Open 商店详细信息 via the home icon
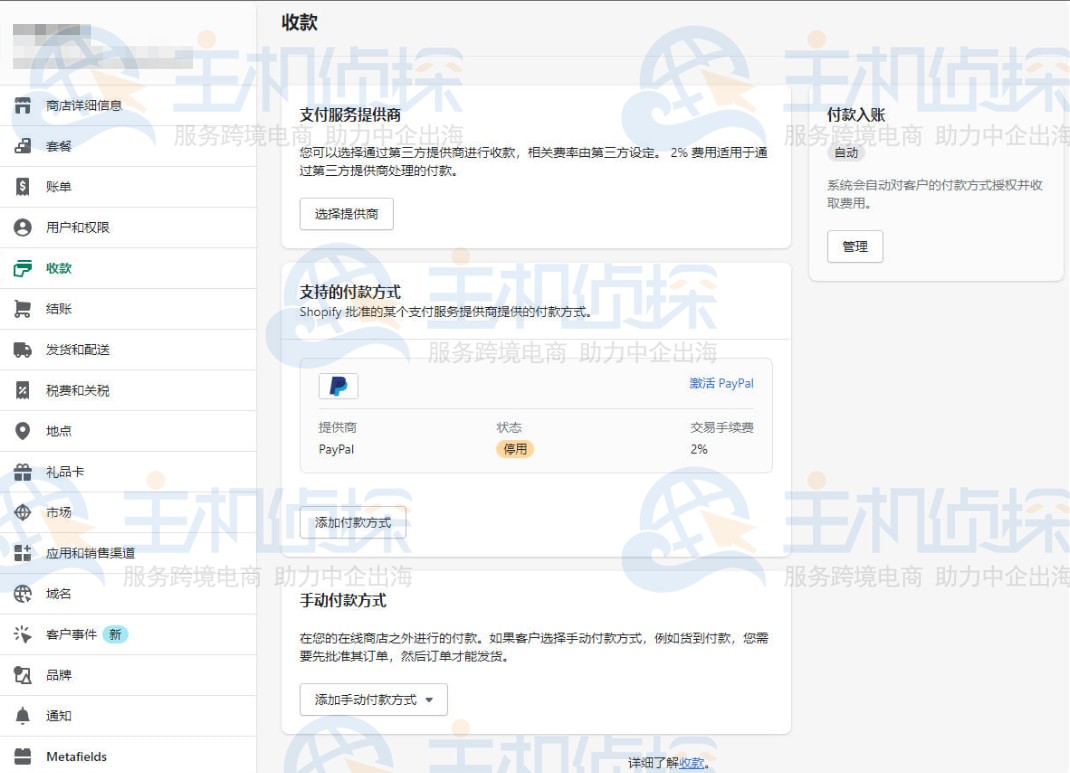 coord(24,105)
